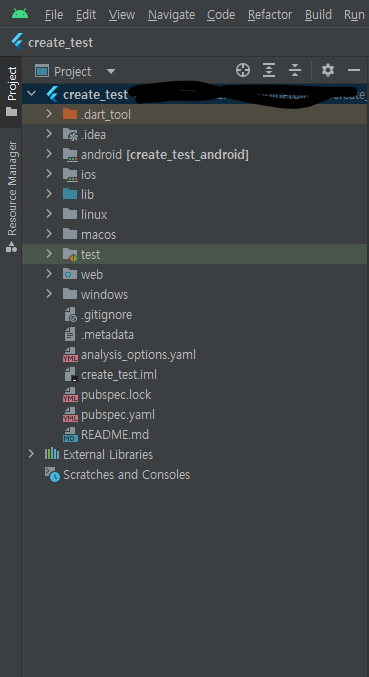
Task: Open the Refactor menu
Action: tap(270, 15)
